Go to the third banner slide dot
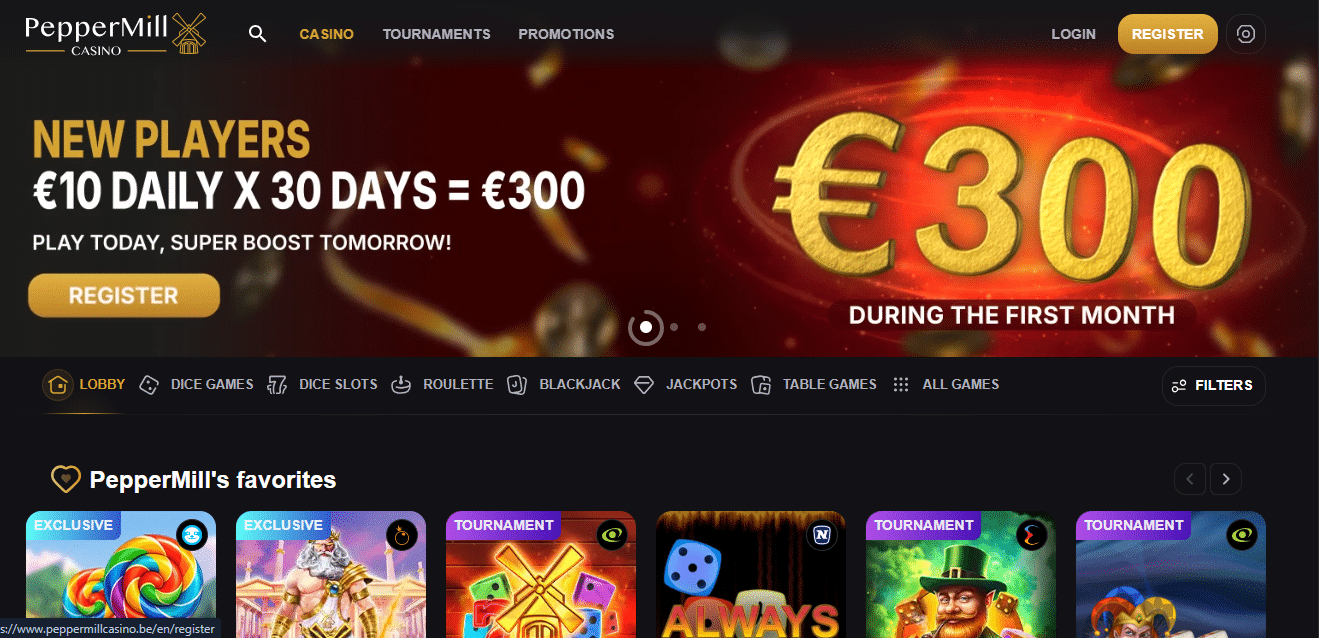 click(702, 327)
